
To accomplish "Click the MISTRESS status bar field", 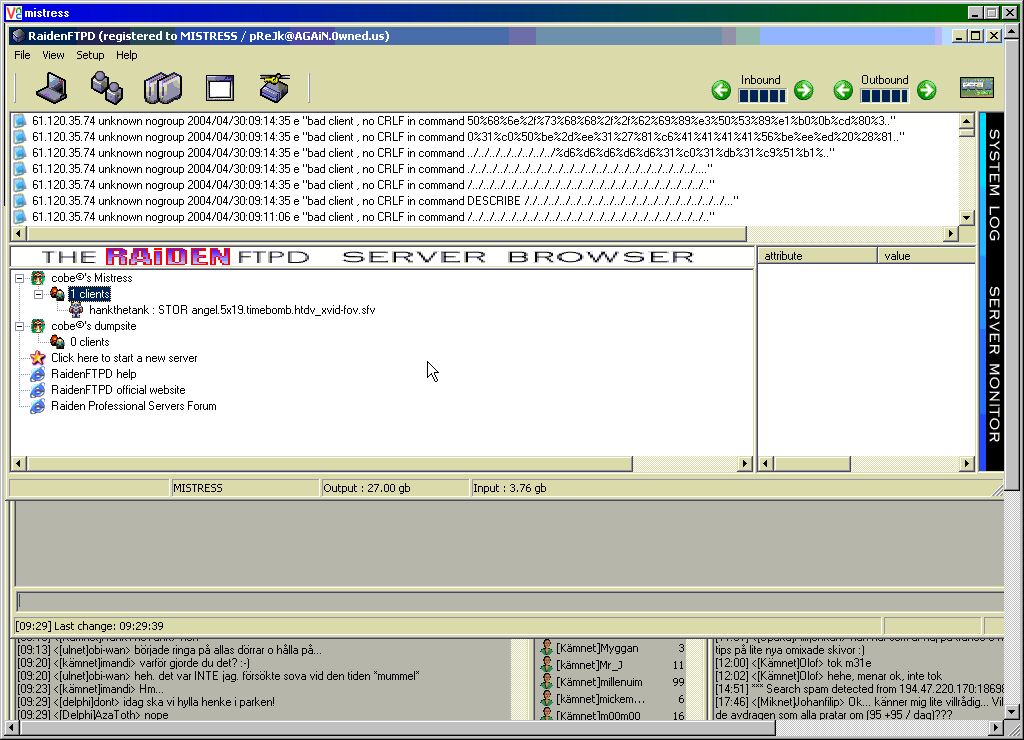I will click(x=244, y=488).
